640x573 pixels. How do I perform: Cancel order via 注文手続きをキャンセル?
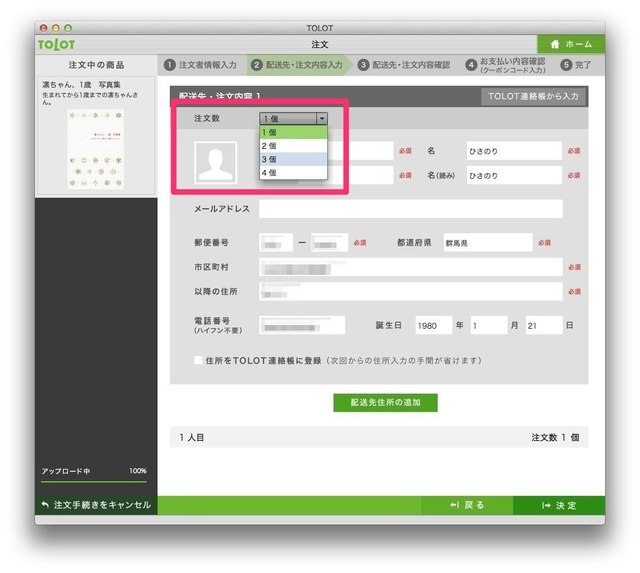click(96, 505)
